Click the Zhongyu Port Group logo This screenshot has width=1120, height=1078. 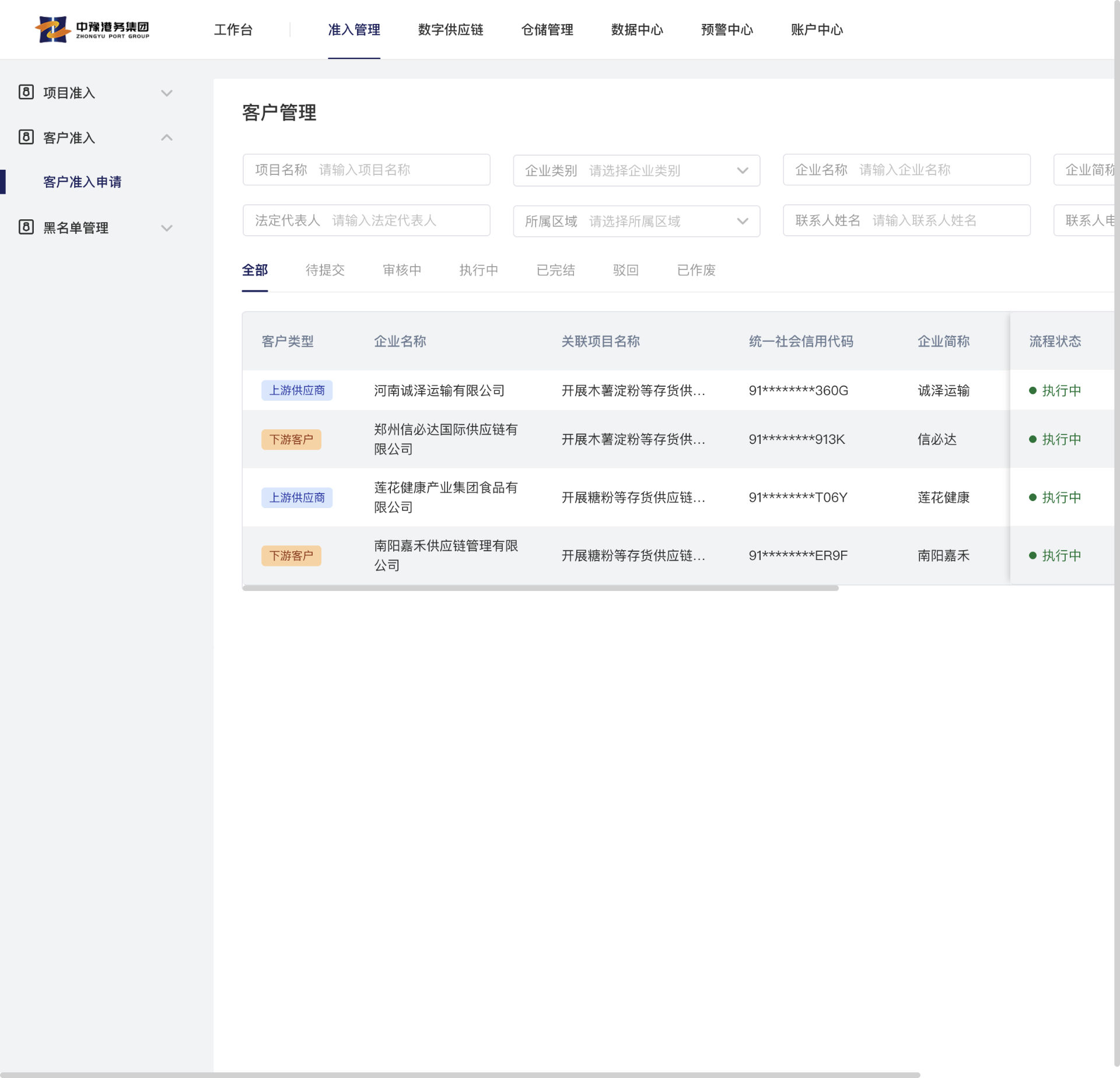click(93, 29)
